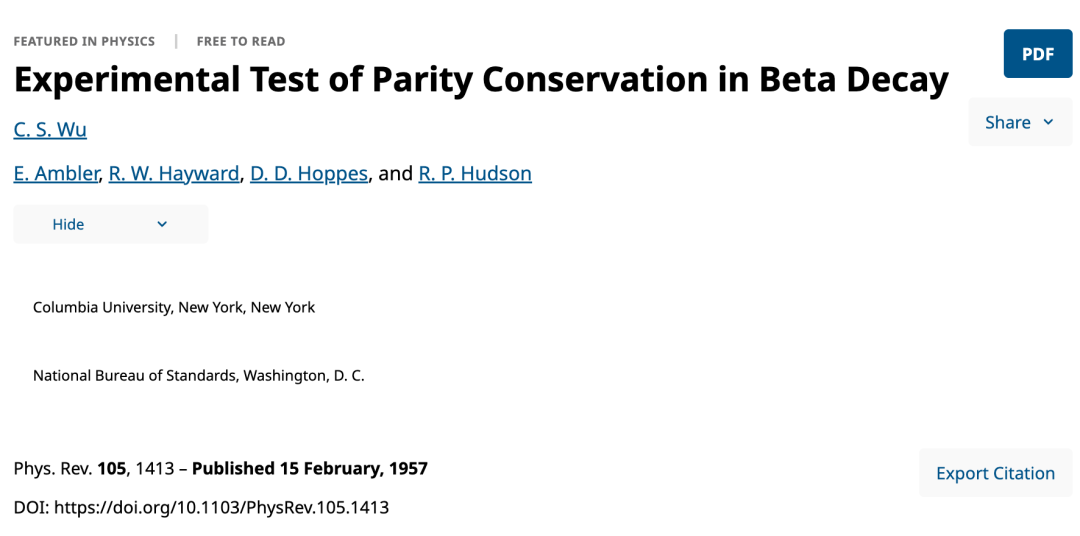Click the bold volume number 105
This screenshot has width=1080, height=536.
click(111, 468)
